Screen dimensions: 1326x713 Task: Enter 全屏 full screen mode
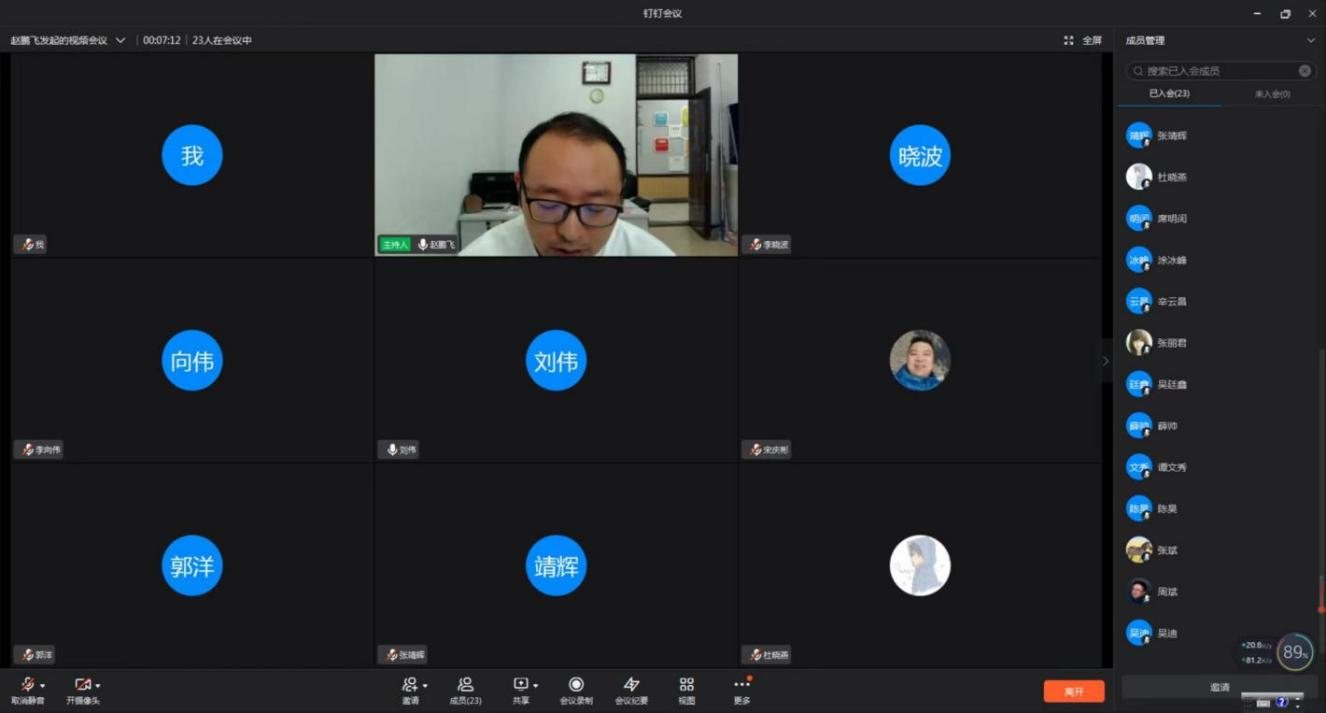[1083, 41]
